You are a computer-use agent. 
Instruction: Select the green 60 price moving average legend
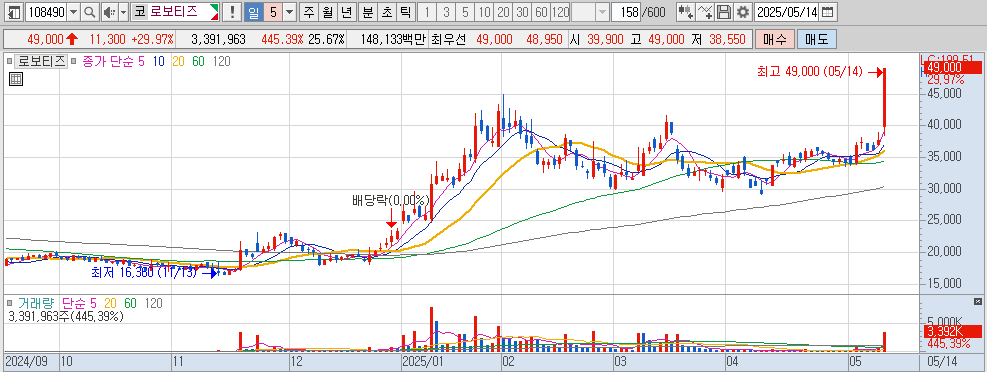[198, 61]
